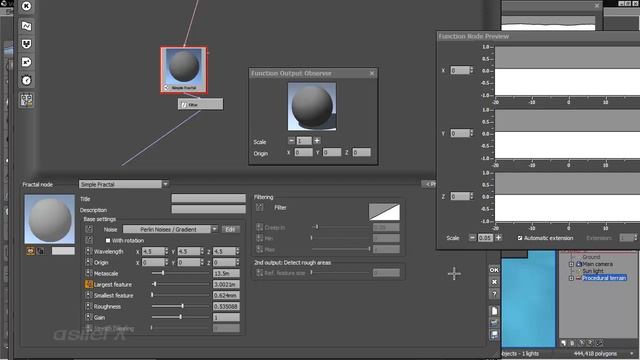Choose the combiner node tool icon
This screenshot has width=640, height=360.
[x=27, y=44]
